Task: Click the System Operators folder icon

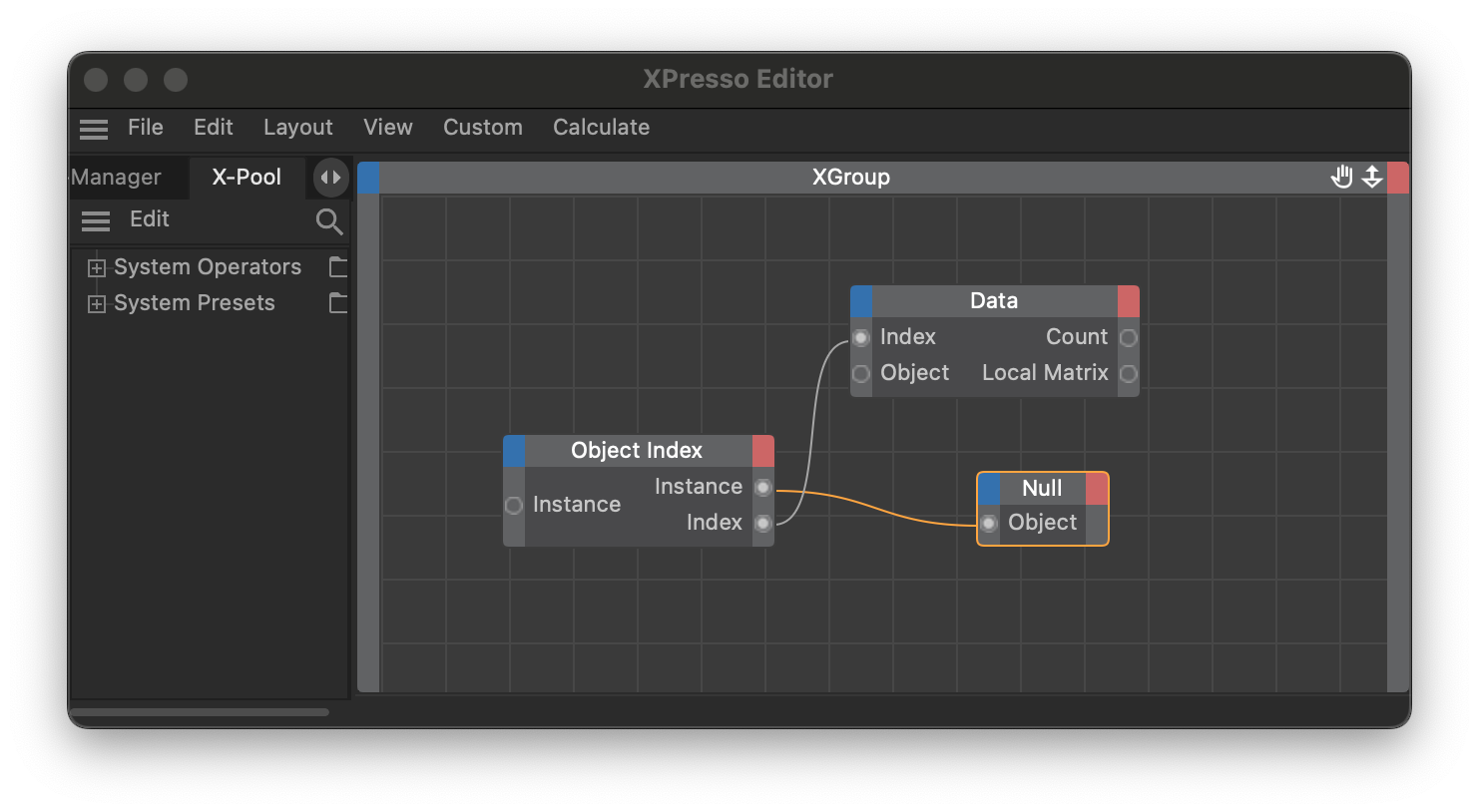Action: [338, 267]
